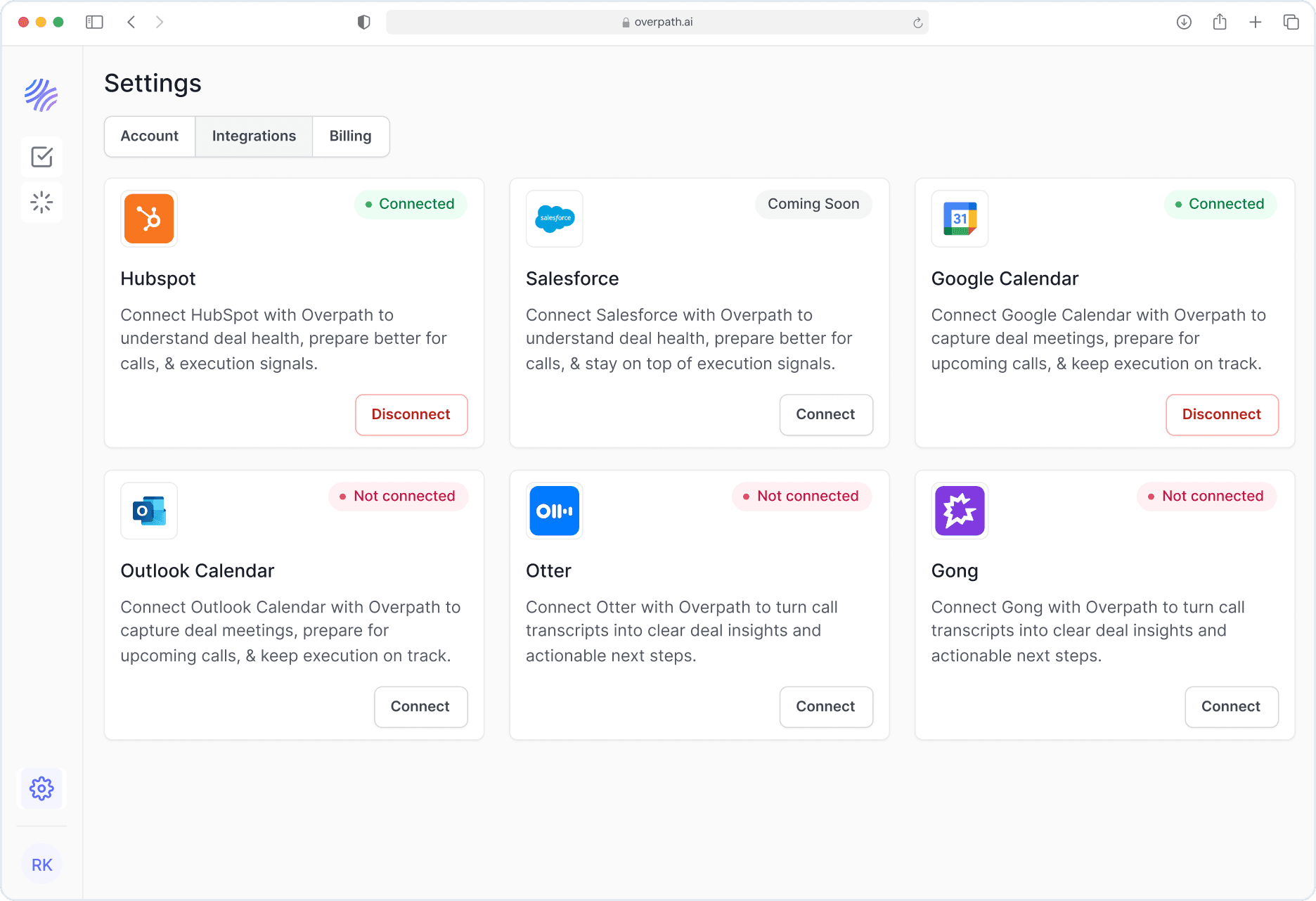Open the tasks checkbox sidebar icon
Viewport: 1316px width, 901px height.
(41, 157)
